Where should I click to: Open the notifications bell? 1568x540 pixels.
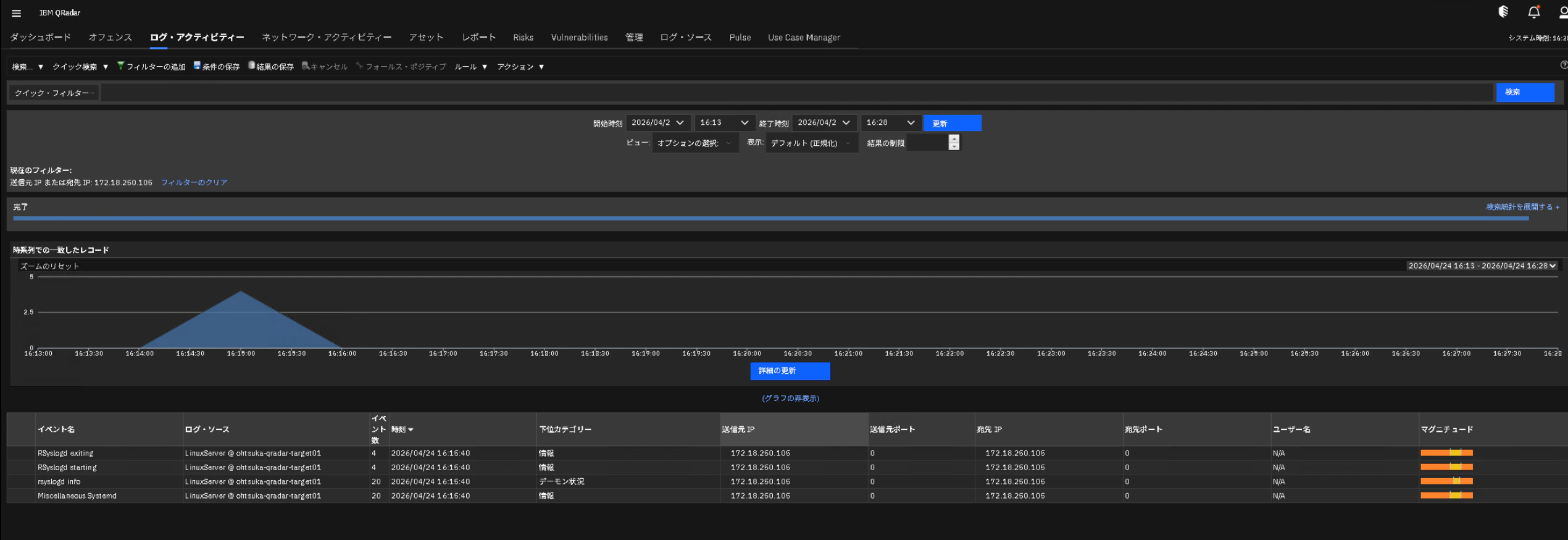(x=1533, y=12)
